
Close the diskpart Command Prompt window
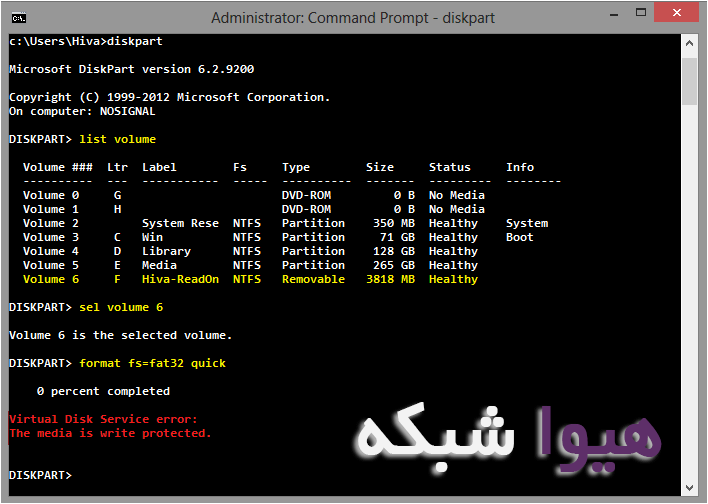pyautogui.click(x=676, y=13)
